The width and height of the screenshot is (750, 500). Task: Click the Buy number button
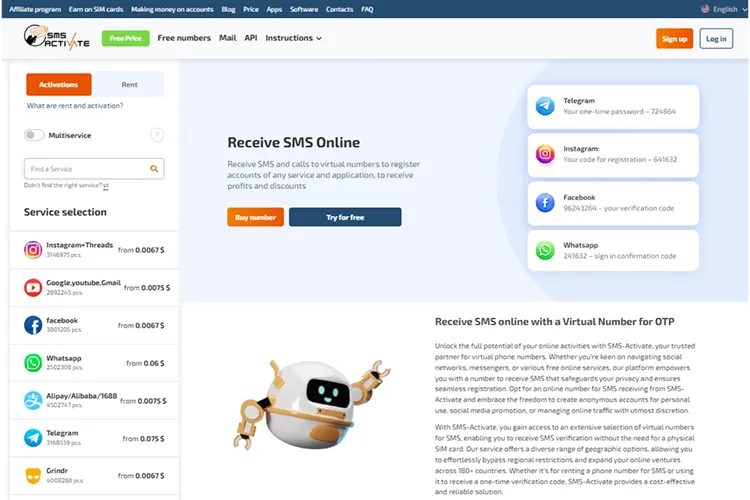pos(255,217)
